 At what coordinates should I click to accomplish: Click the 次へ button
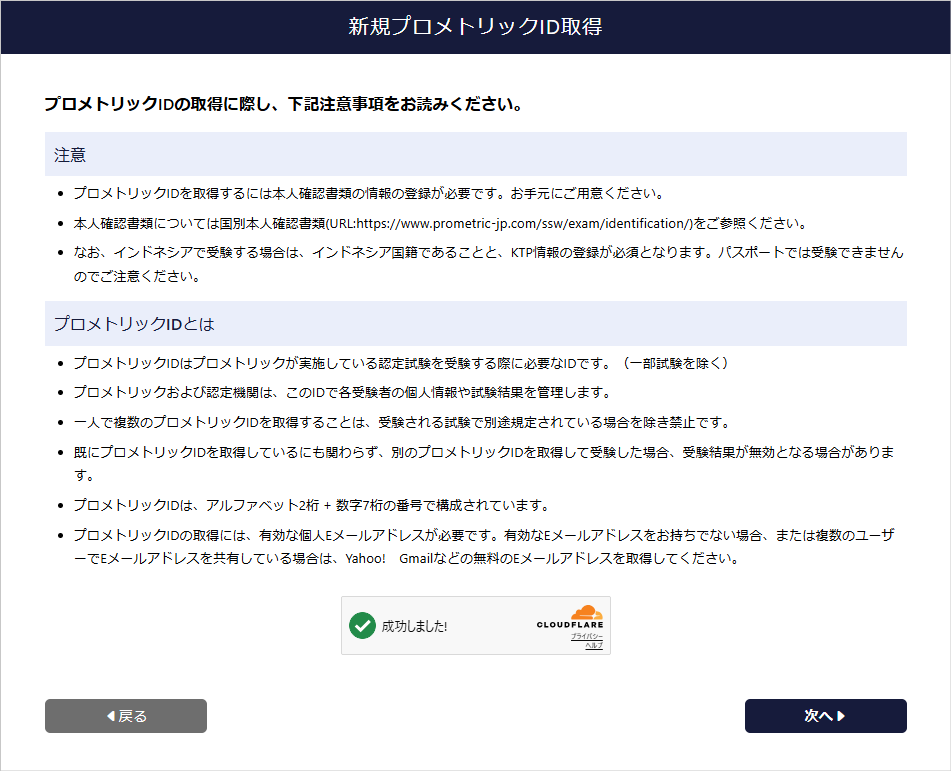(x=825, y=716)
